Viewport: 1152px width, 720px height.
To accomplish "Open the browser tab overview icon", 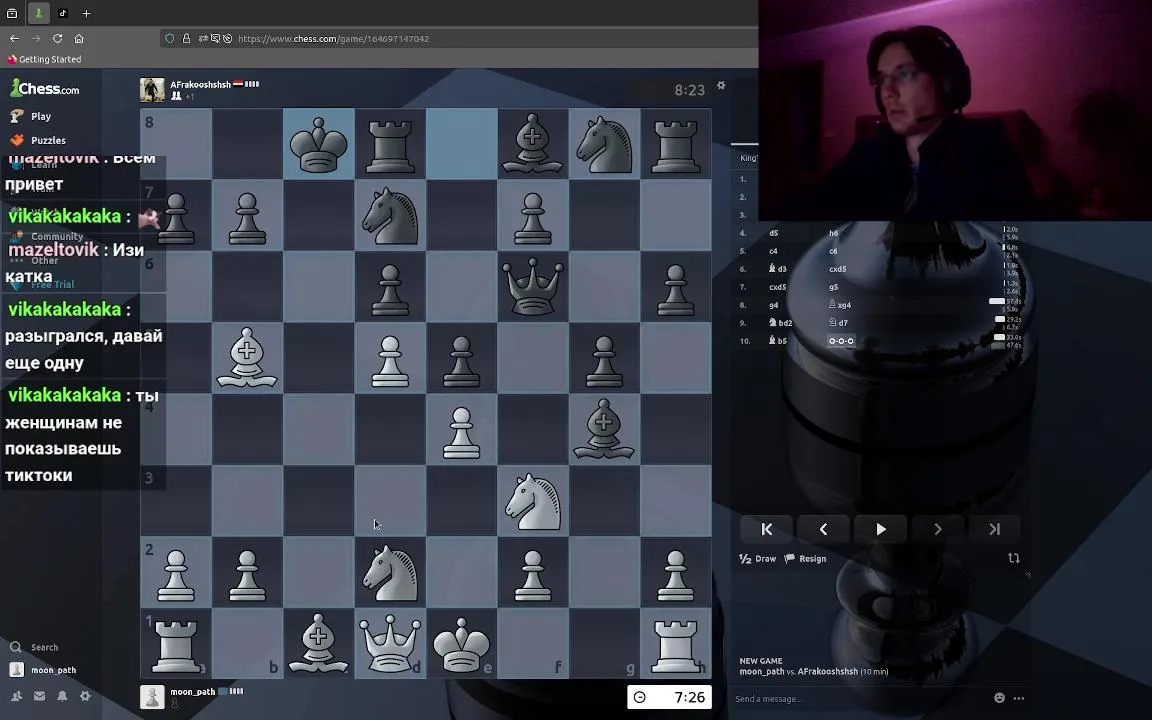I will point(12,13).
